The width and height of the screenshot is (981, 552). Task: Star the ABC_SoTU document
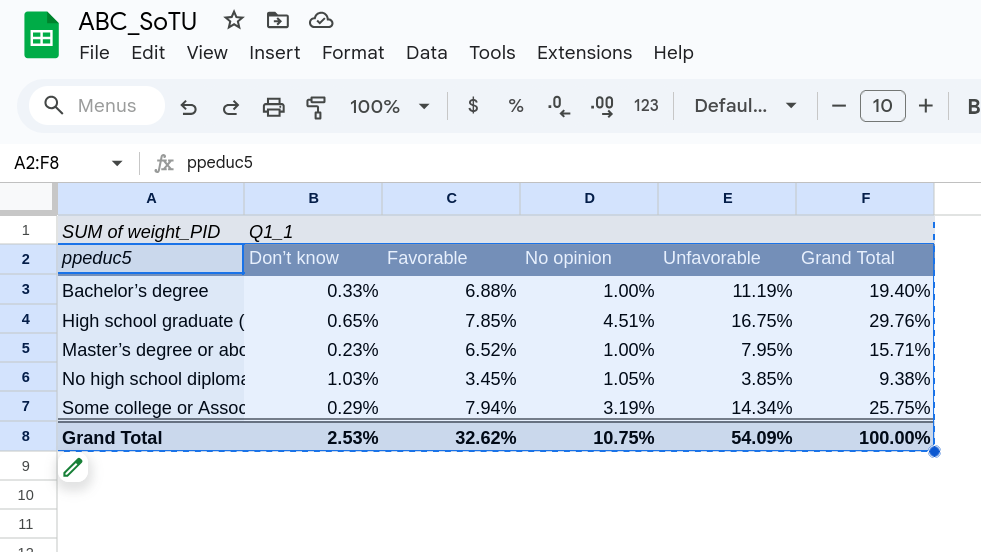[x=234, y=20]
